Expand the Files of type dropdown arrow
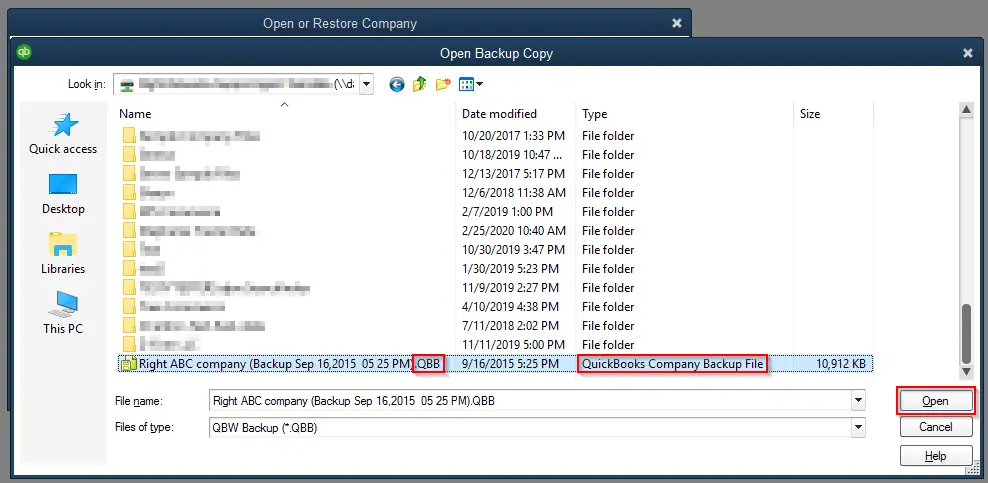The width and height of the screenshot is (988, 483). (858, 428)
